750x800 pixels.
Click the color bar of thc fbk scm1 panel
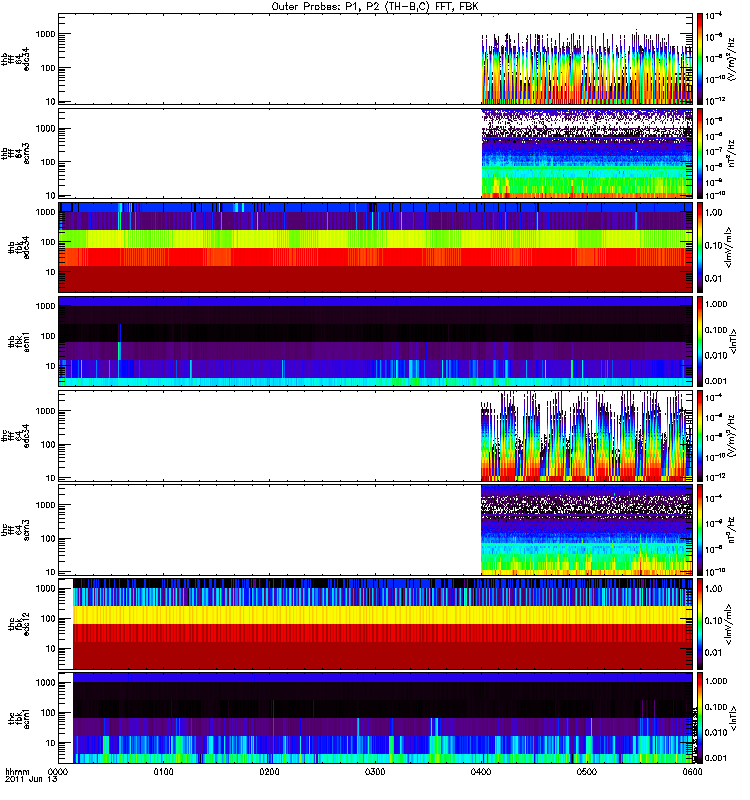click(700, 718)
